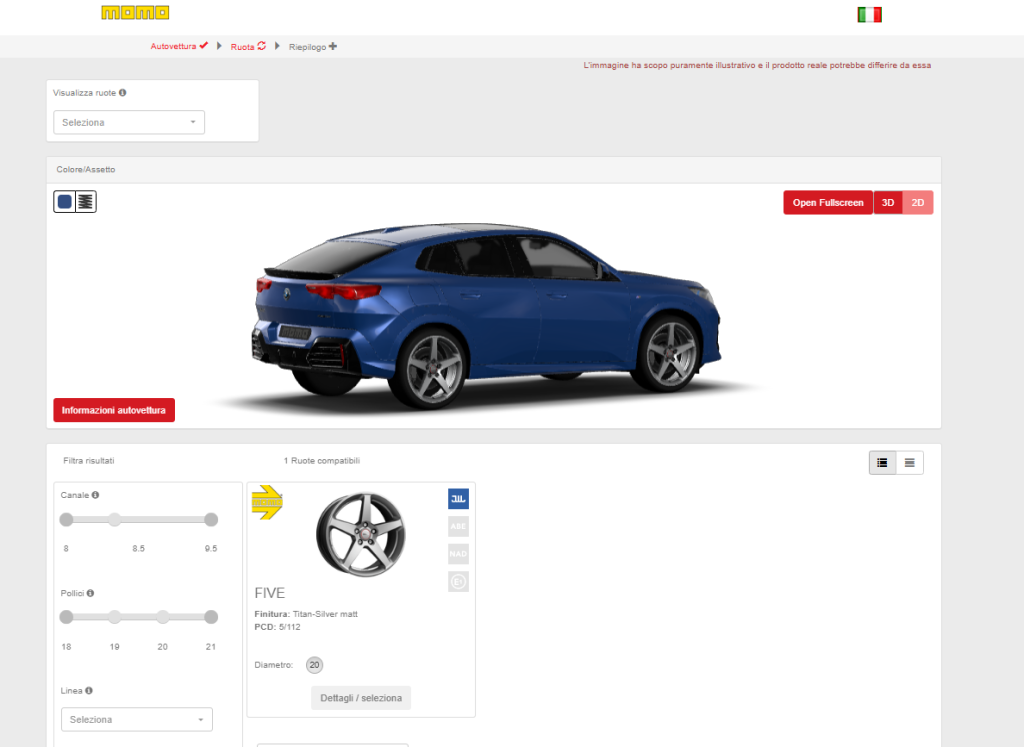Open Dettagli / seleziona for FIVE wheel
Image resolution: width=1024 pixels, height=747 pixels.
point(360,697)
